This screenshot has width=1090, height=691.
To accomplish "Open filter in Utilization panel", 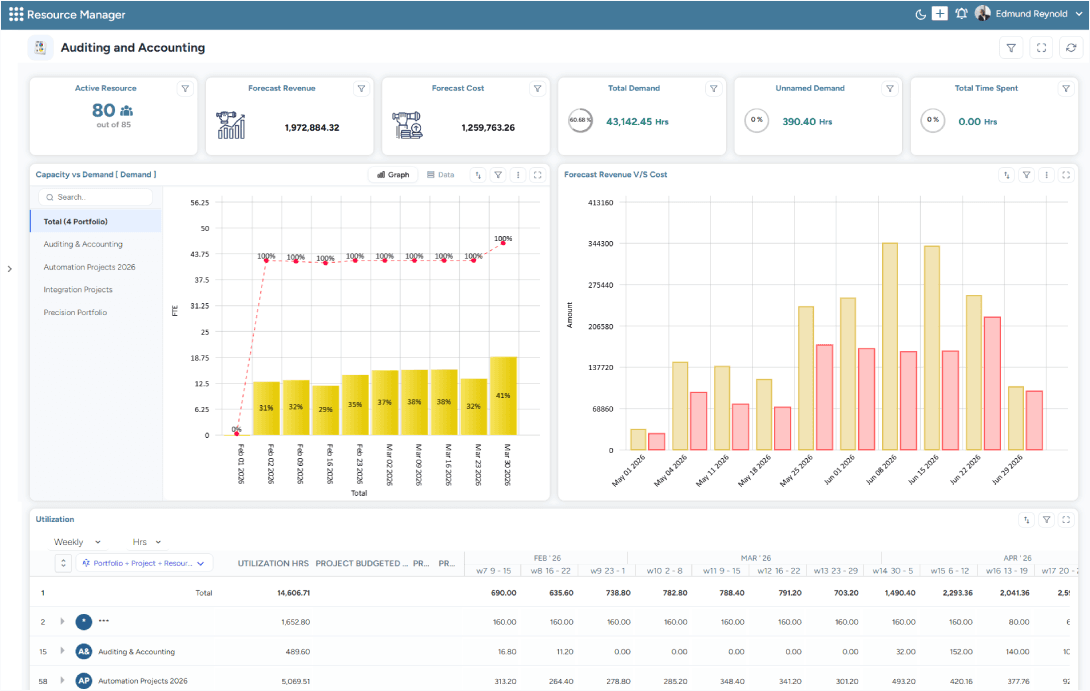I will (x=1046, y=520).
